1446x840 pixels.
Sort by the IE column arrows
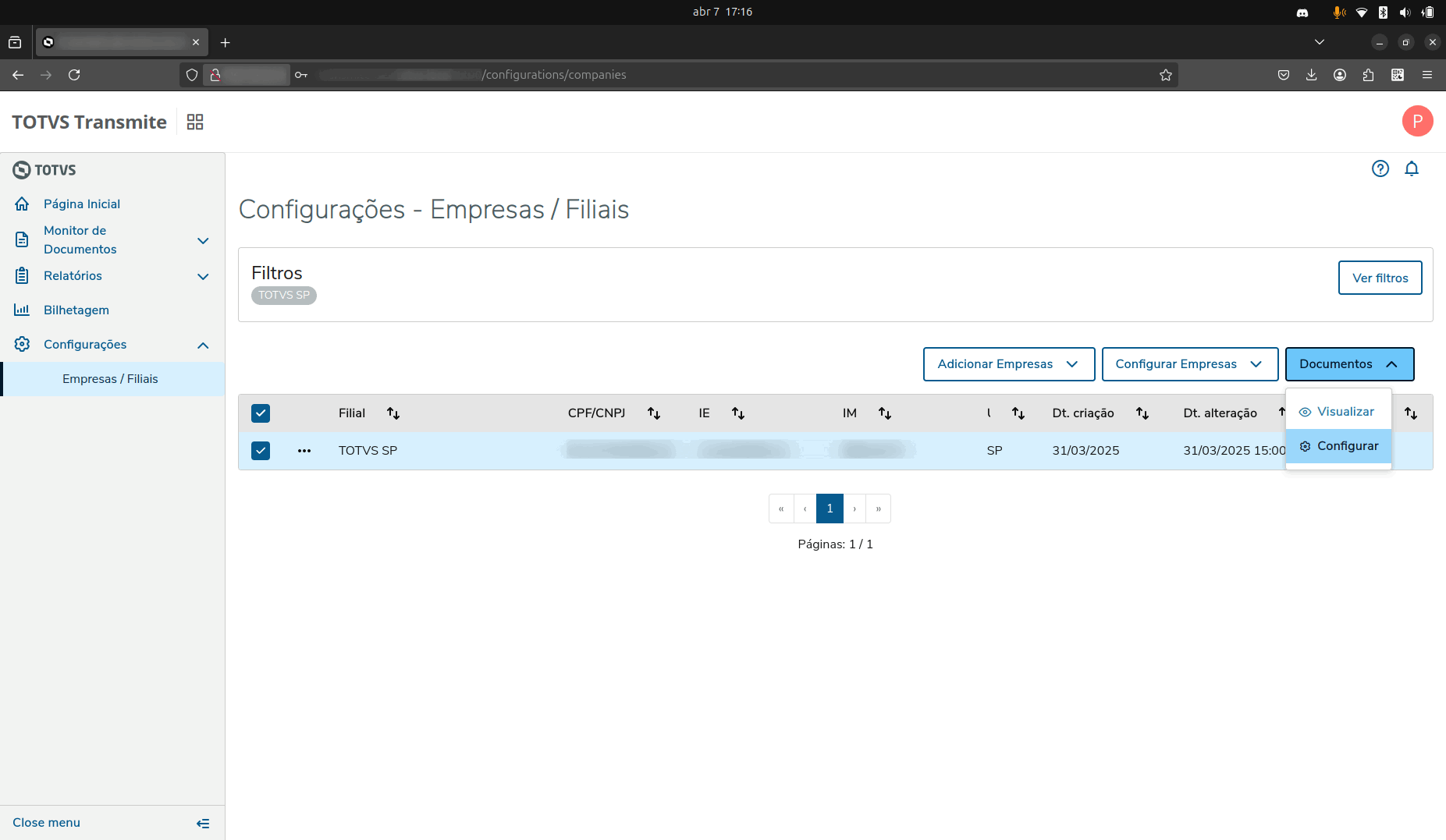point(738,413)
